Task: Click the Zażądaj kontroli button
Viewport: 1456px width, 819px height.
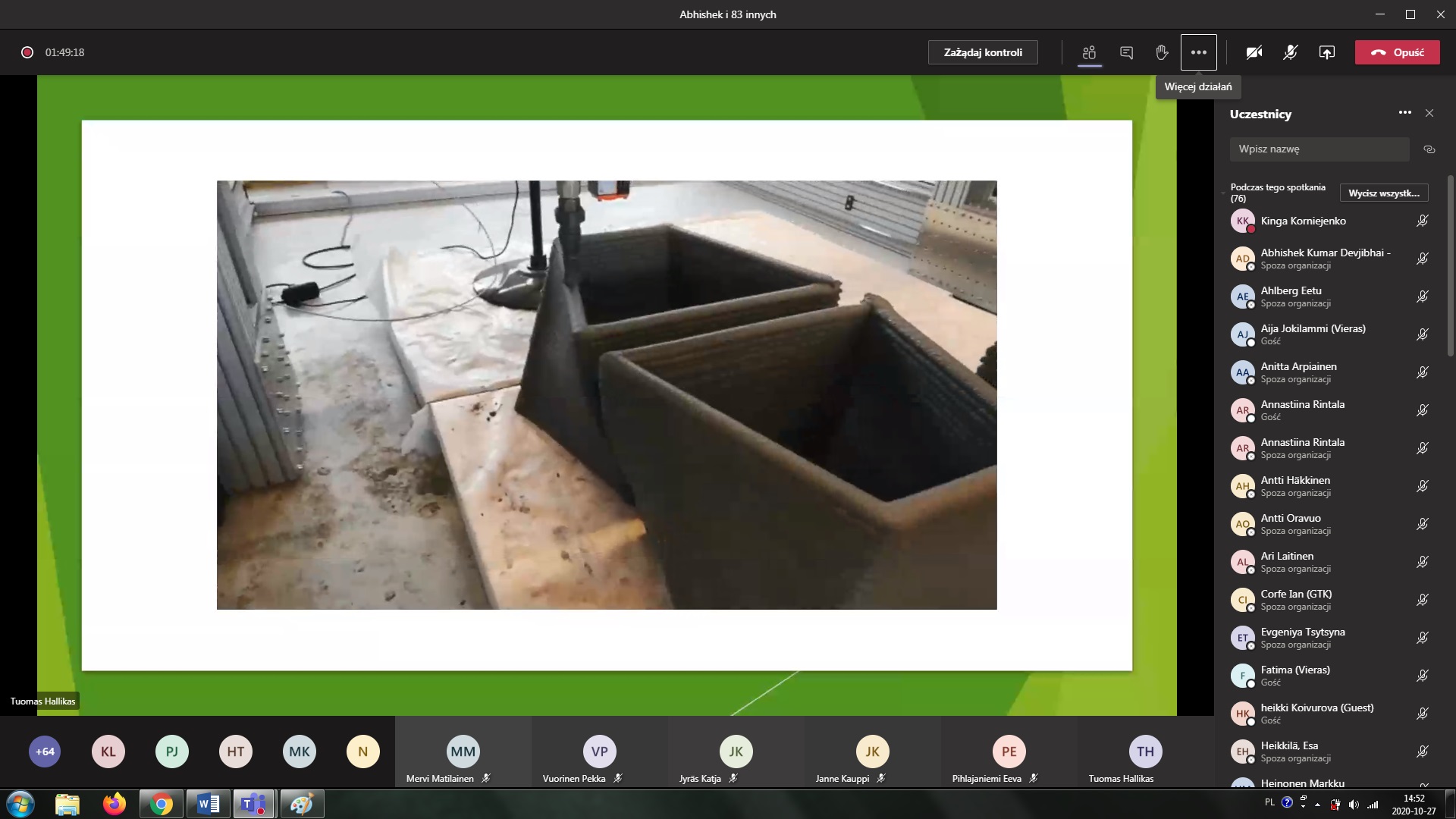Action: 983,52
